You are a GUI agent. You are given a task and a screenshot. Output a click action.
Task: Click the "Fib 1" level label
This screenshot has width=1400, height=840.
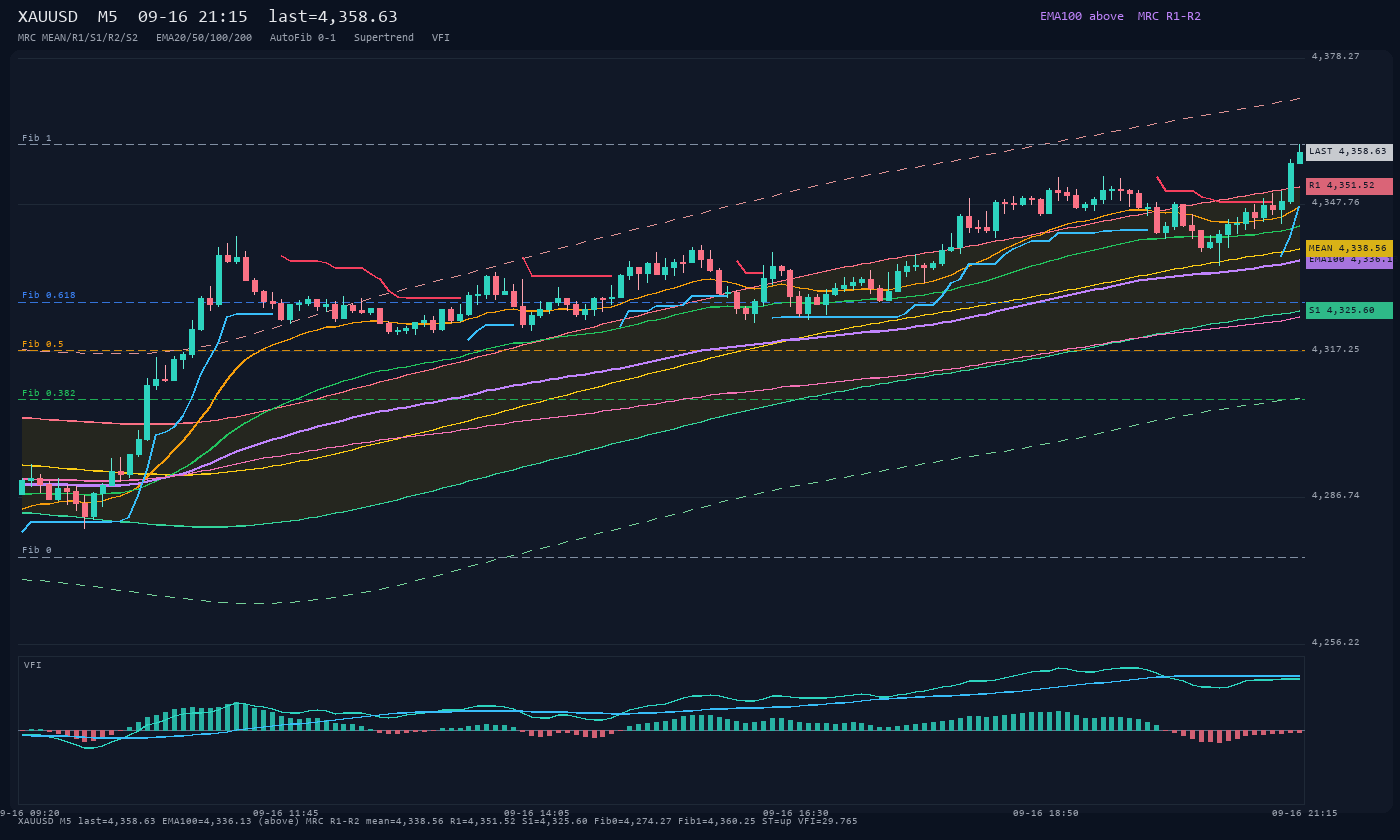37,138
